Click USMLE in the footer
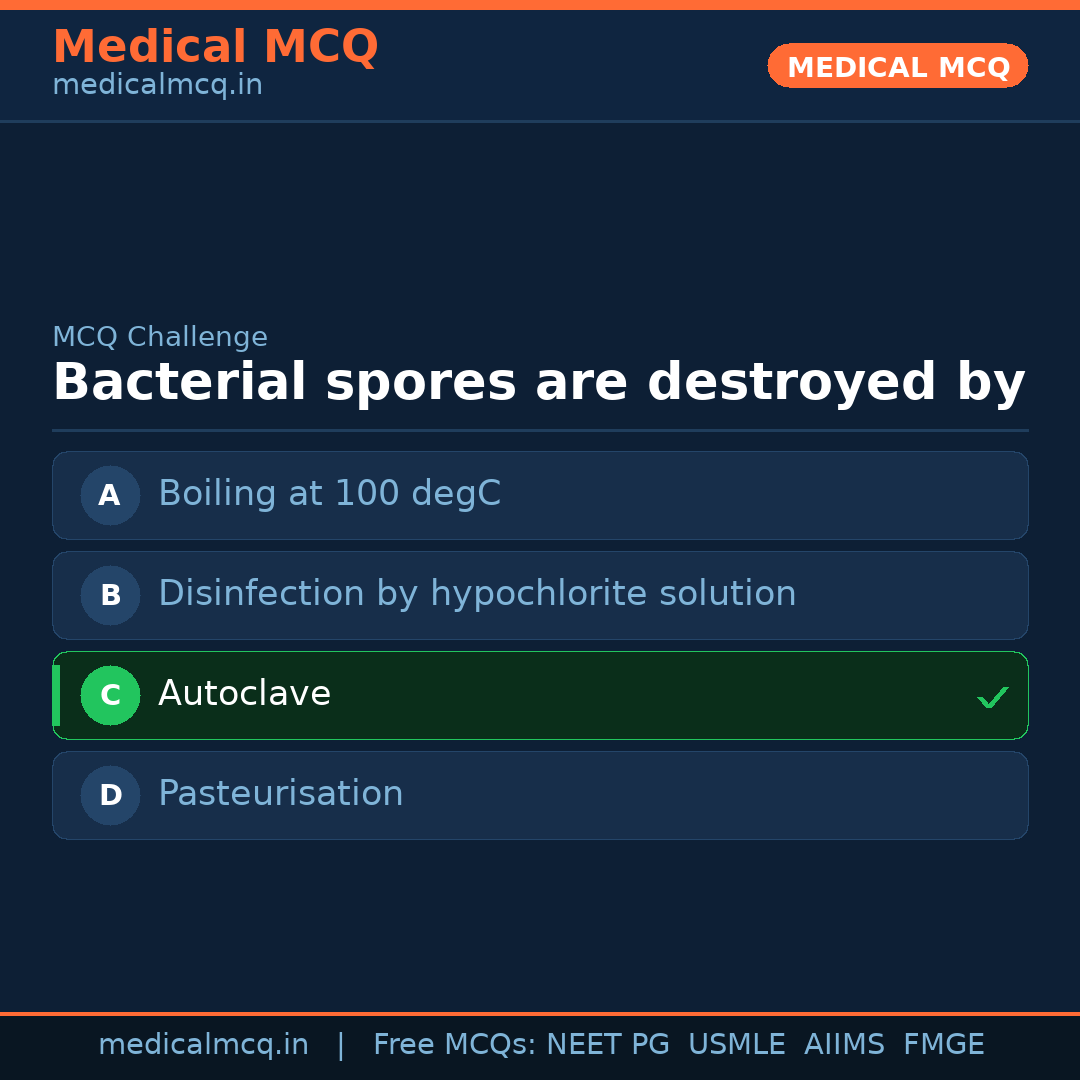The image size is (1080, 1080). (x=736, y=1045)
